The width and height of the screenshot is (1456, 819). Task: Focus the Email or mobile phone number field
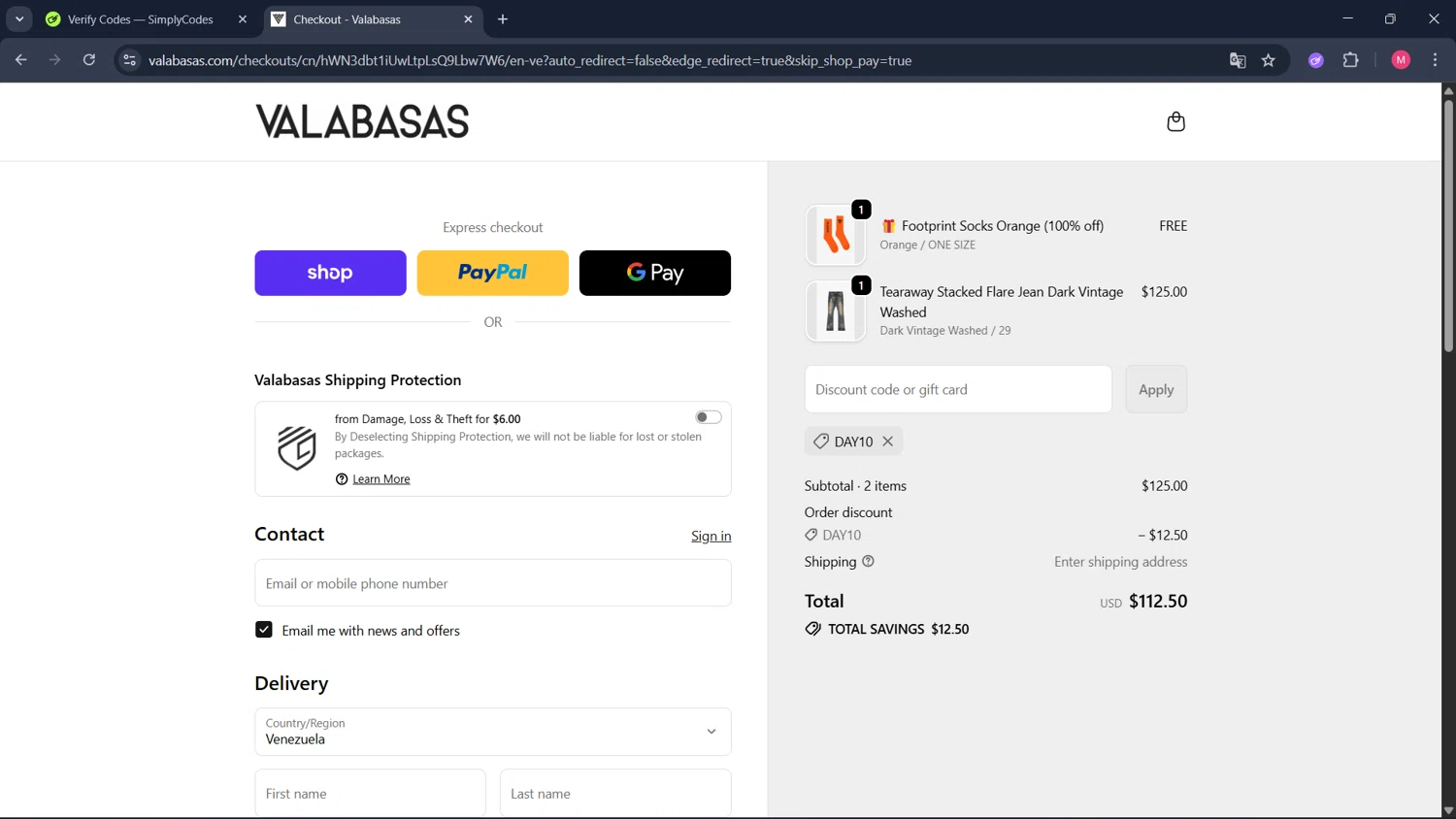pyautogui.click(x=493, y=583)
